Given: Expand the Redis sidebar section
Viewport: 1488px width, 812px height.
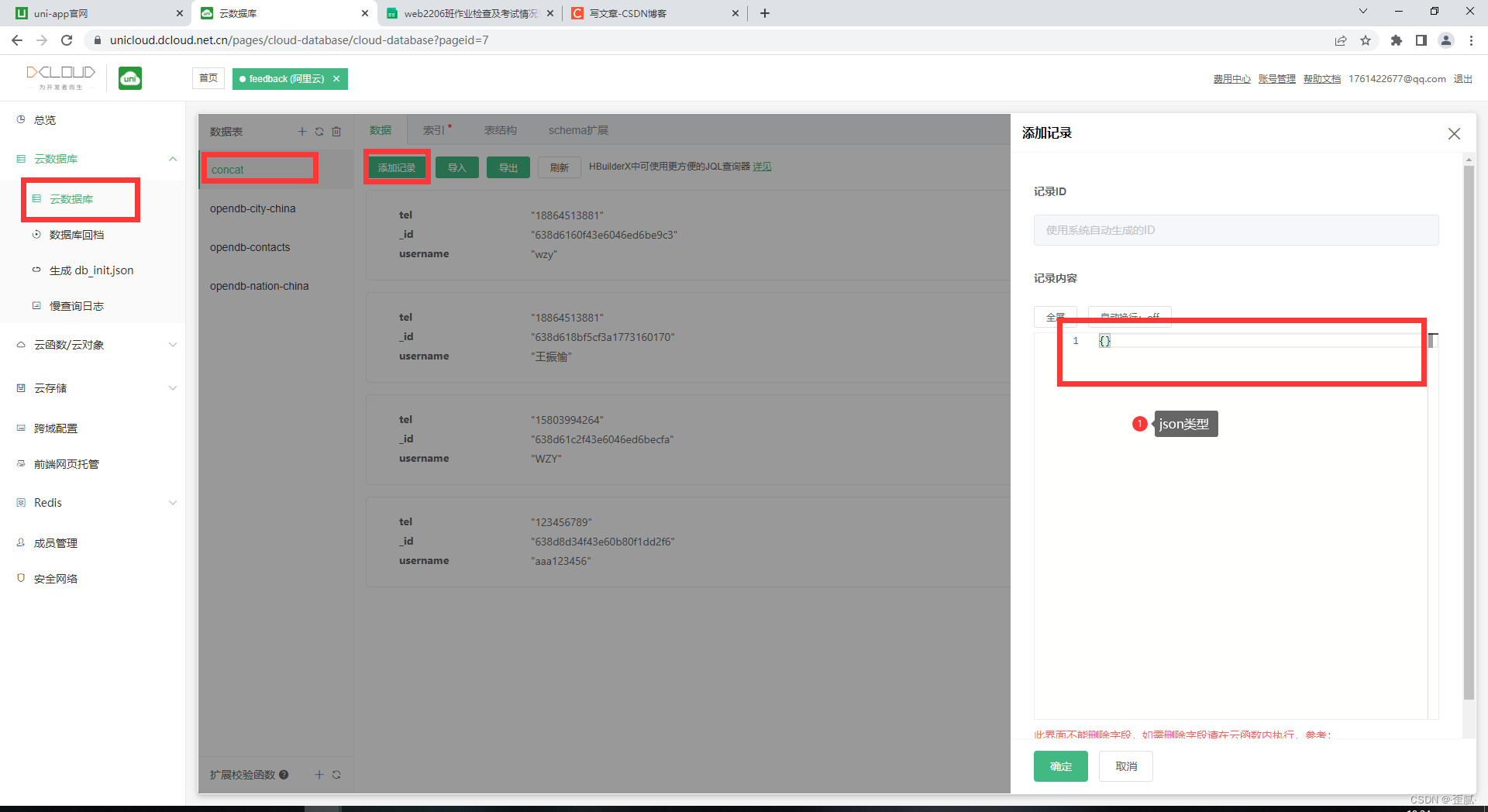Looking at the screenshot, I should (x=173, y=503).
